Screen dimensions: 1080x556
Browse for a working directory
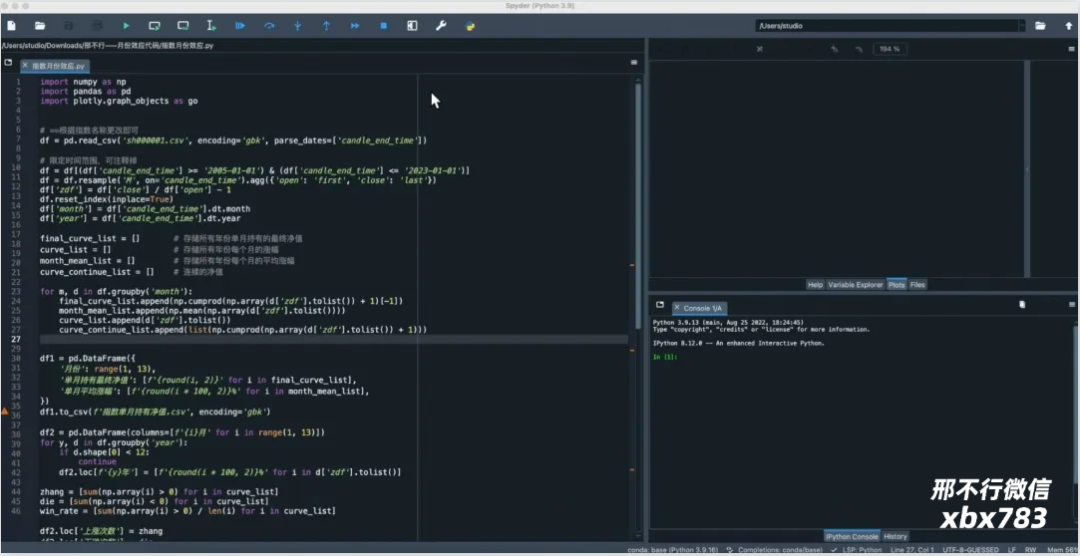tap(1040, 25)
